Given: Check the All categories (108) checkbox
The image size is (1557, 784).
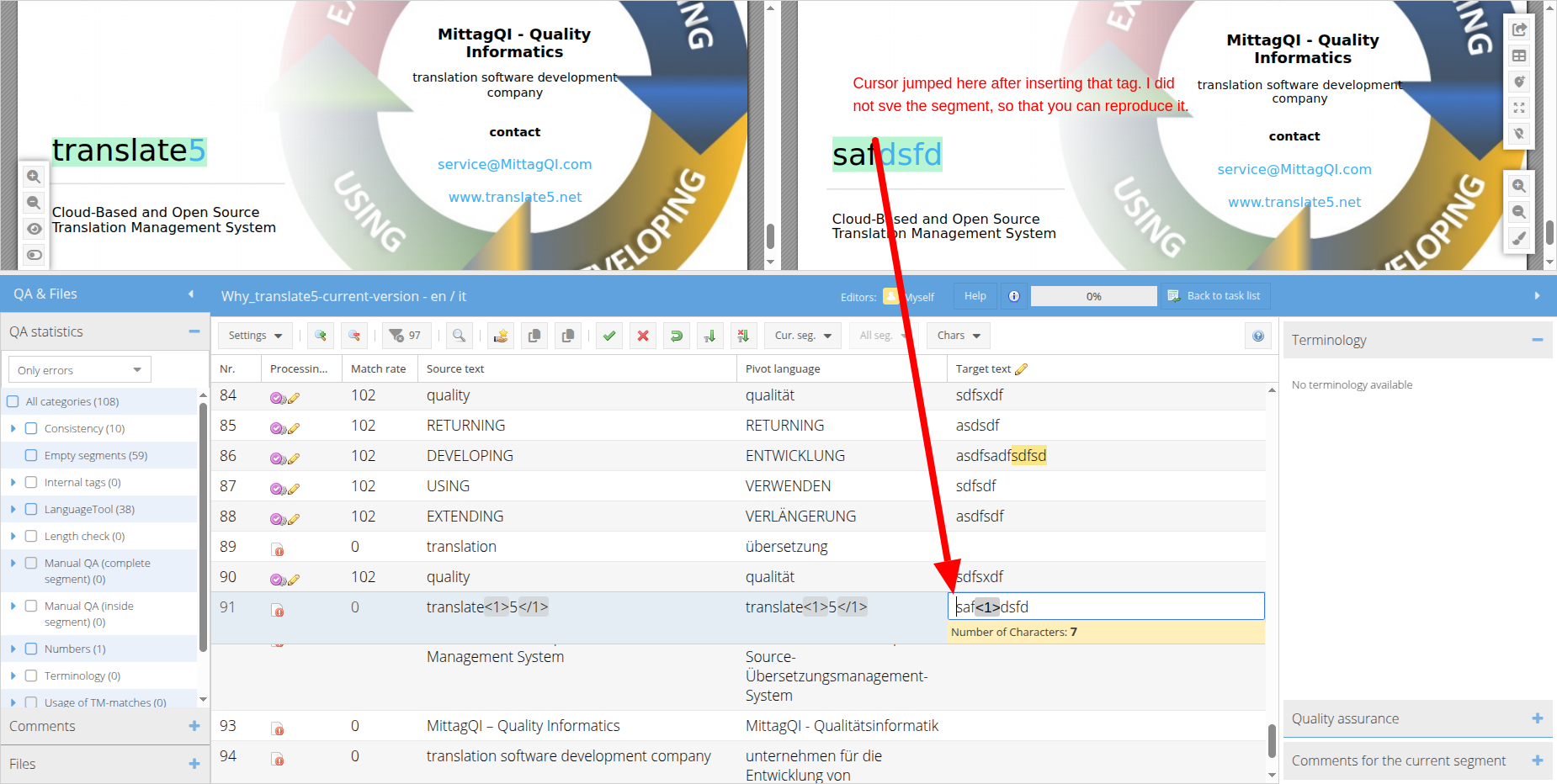Looking at the screenshot, I should click(13, 402).
